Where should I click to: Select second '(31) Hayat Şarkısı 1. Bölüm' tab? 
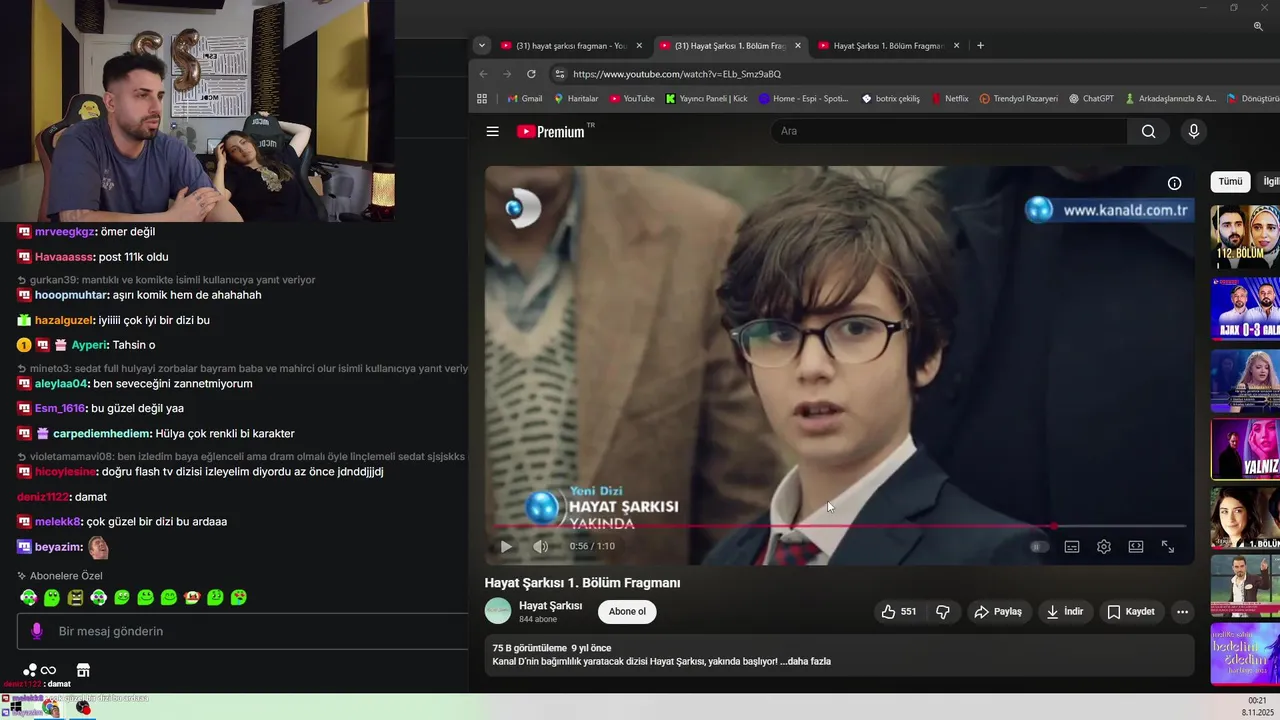(x=730, y=45)
